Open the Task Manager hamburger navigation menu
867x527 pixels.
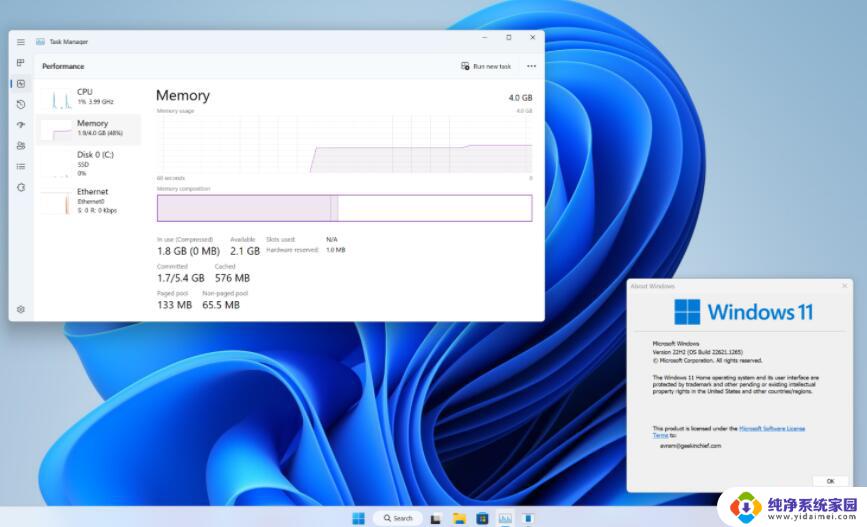(x=20, y=42)
